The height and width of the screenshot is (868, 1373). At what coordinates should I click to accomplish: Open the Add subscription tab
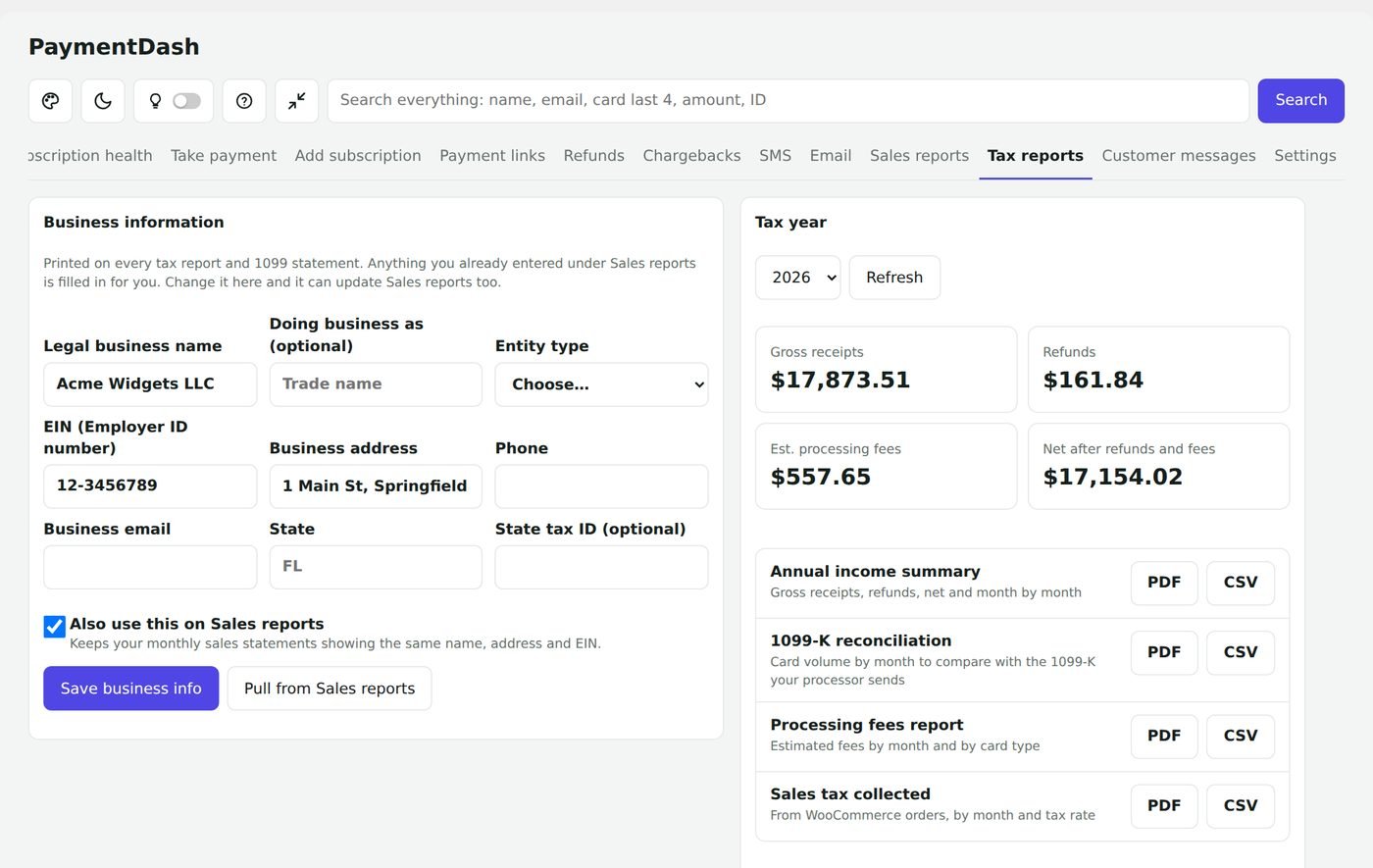(x=358, y=156)
